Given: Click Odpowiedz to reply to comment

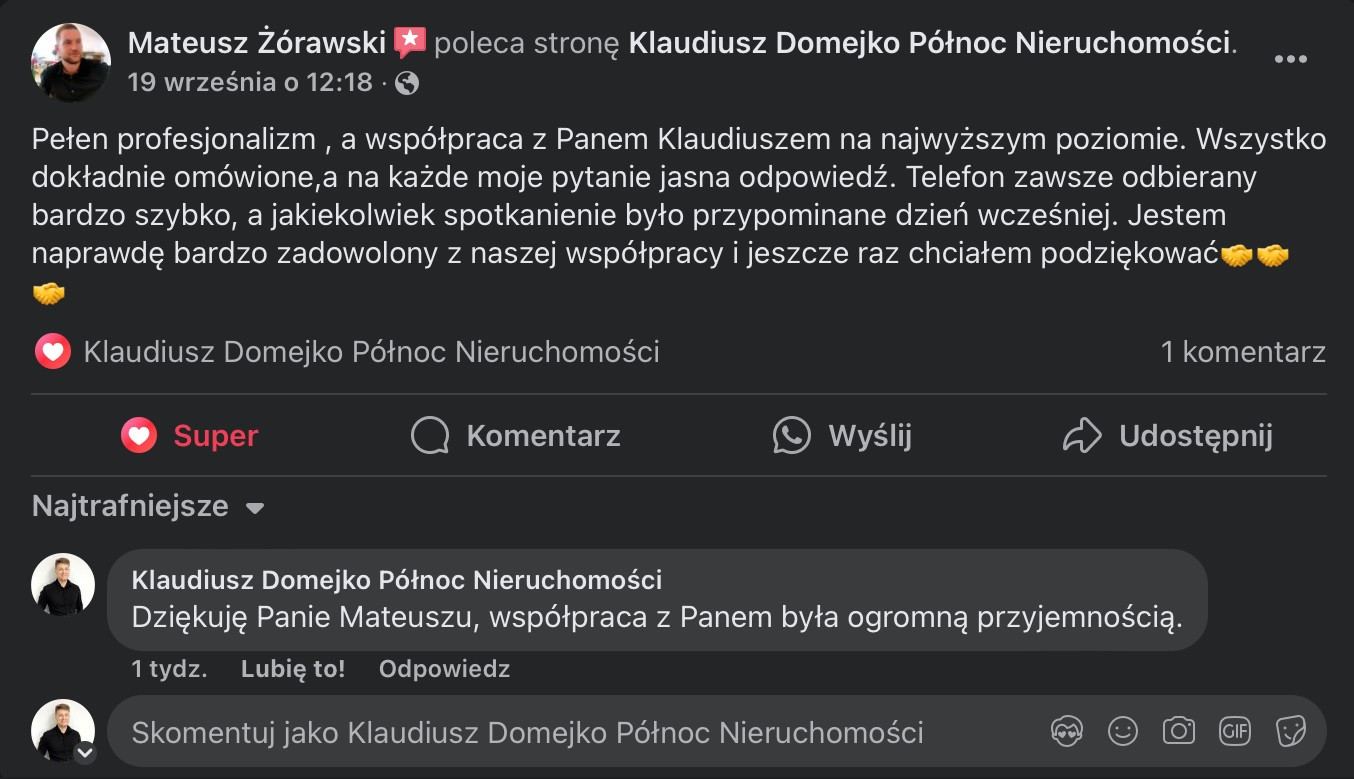Looking at the screenshot, I should [x=444, y=669].
